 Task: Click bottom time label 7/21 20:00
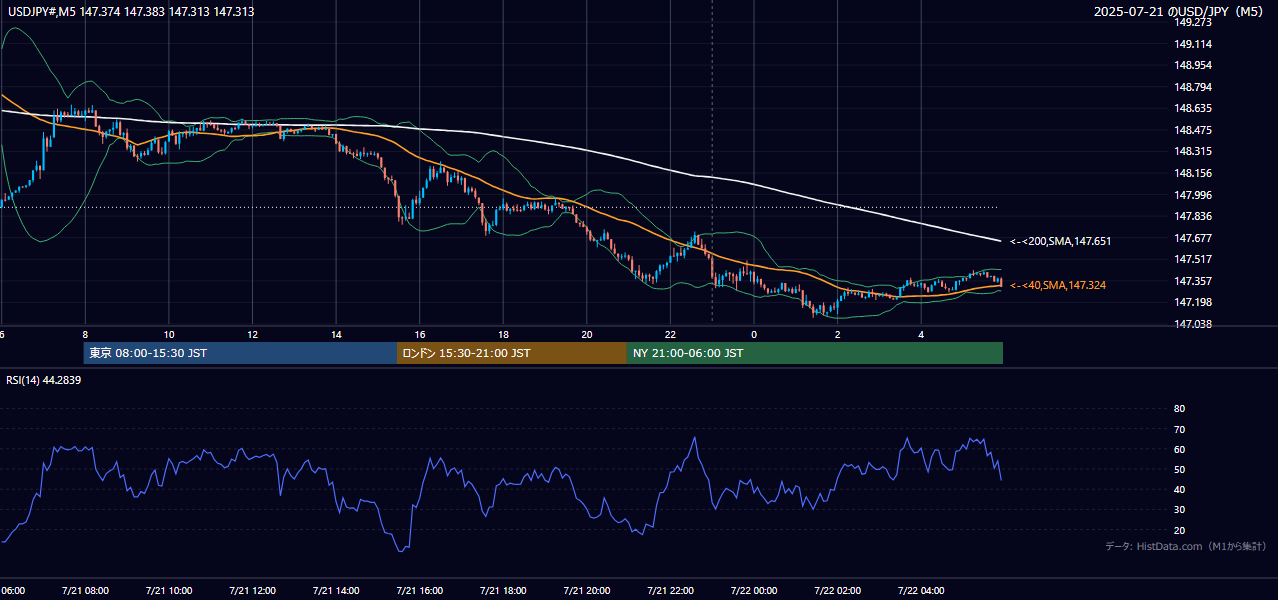click(x=587, y=590)
